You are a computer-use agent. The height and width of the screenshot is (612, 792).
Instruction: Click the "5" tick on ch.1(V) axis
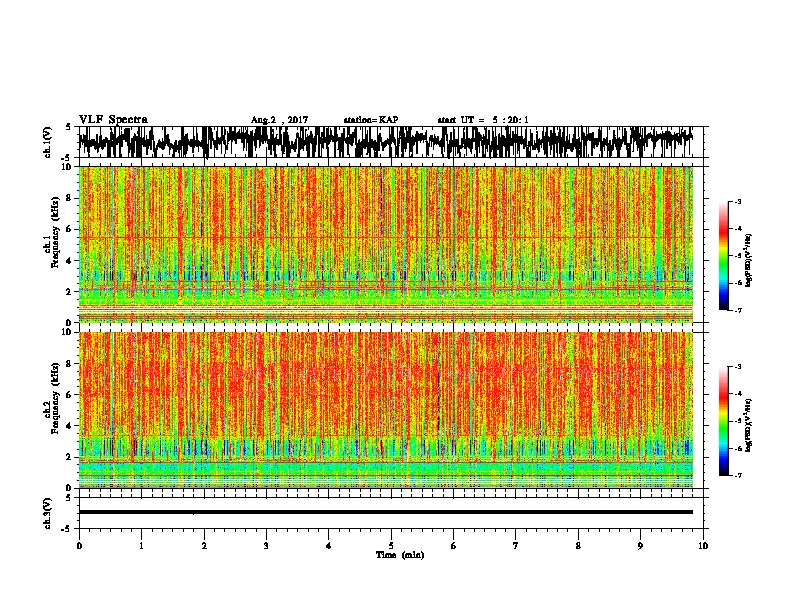69,127
